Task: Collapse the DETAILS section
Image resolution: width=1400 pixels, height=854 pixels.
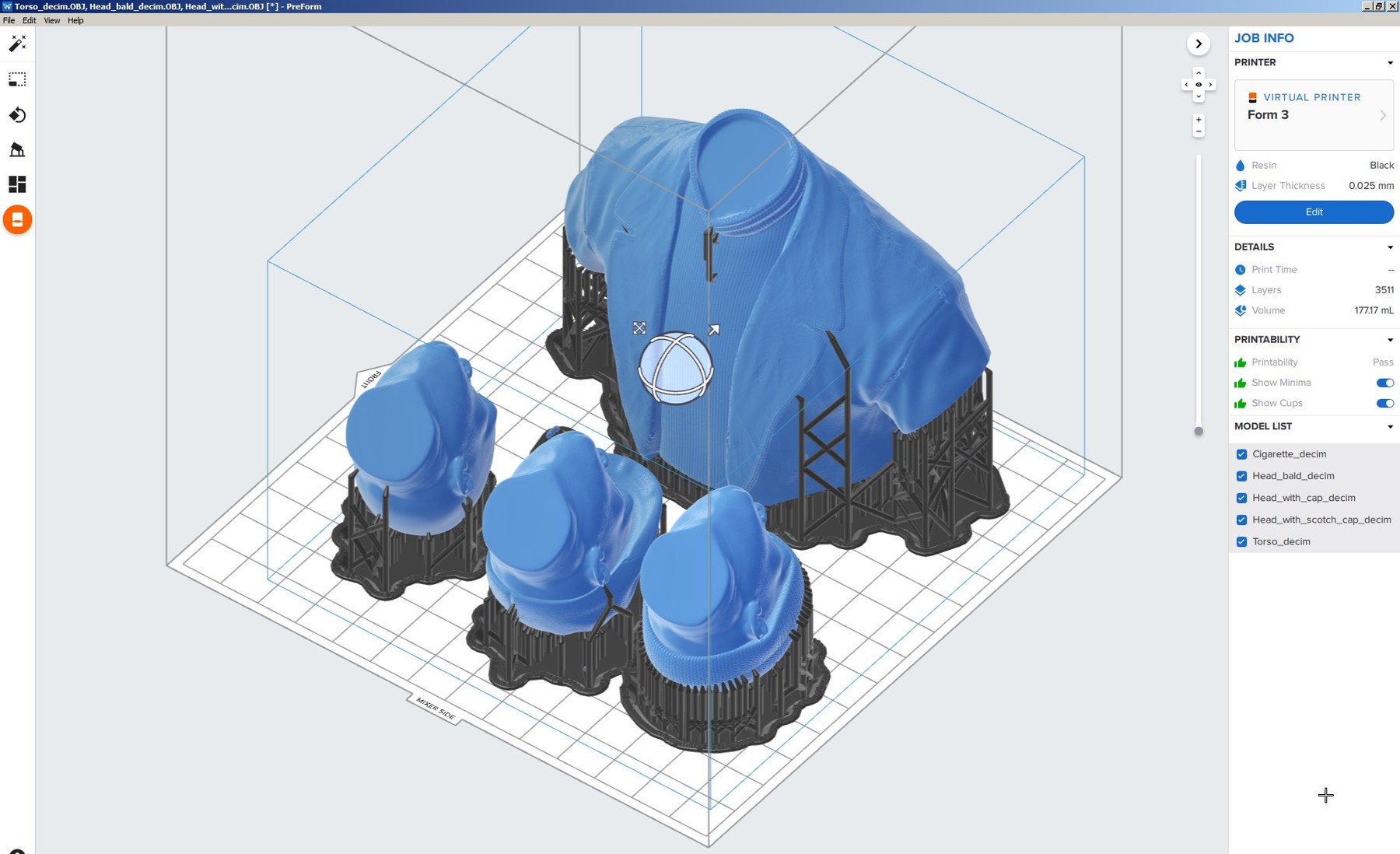Action: [x=1391, y=247]
